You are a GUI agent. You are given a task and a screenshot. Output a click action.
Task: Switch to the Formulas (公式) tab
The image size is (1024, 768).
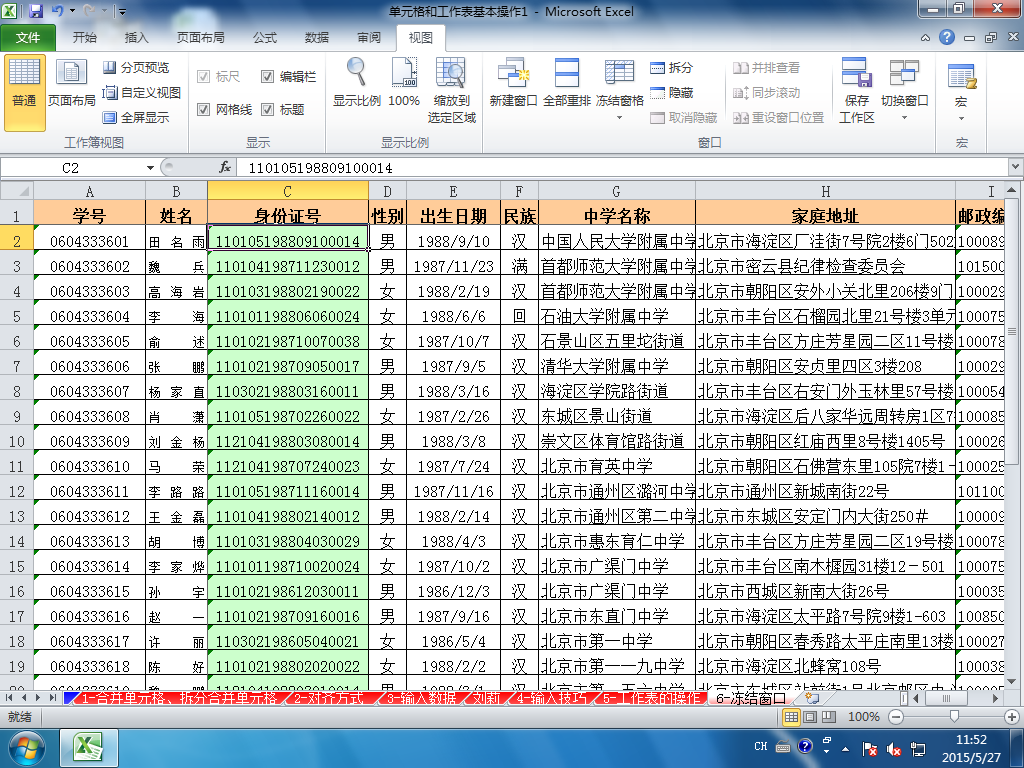tap(264, 38)
